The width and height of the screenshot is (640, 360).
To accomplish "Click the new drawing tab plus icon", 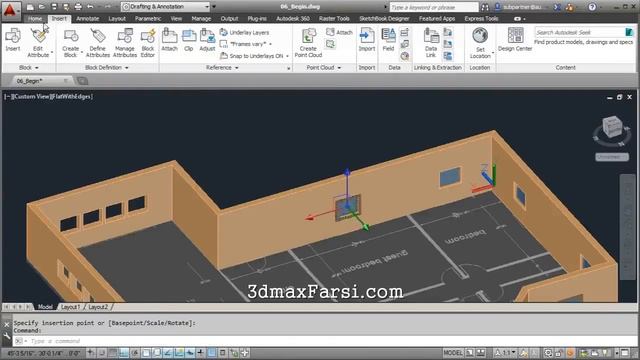I will coord(82,81).
